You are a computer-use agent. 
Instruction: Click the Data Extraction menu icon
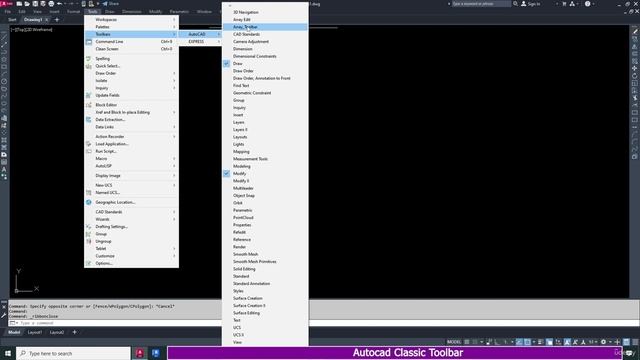(x=89, y=120)
